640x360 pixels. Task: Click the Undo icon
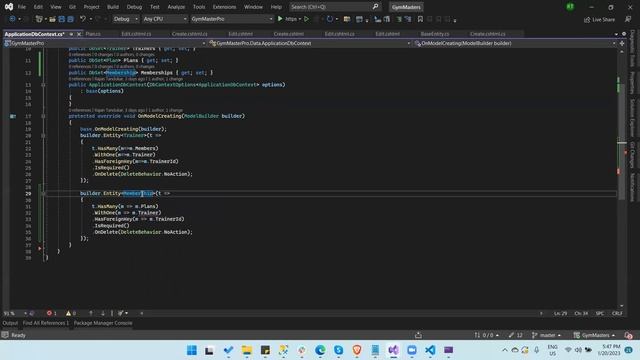coord(83,19)
